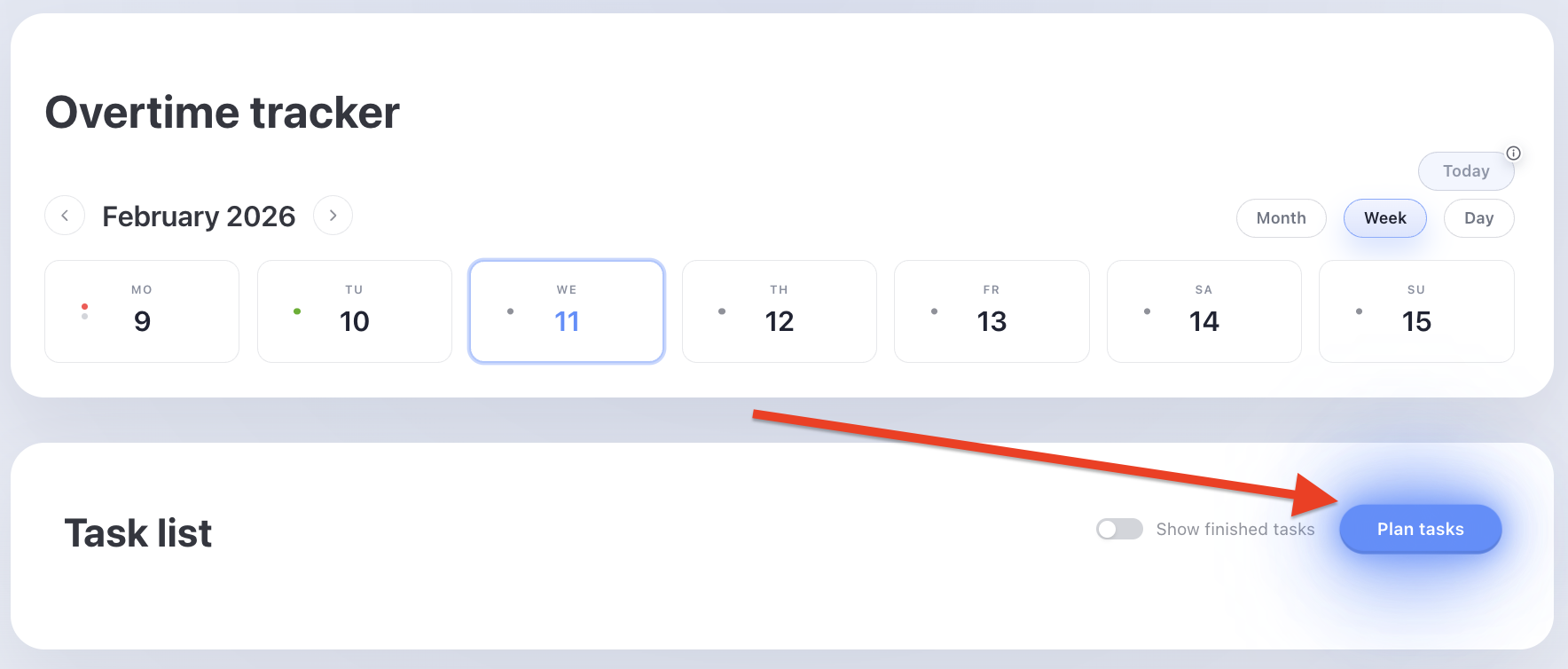1568x669 pixels.
Task: Click the February 2026 heading
Action: (x=199, y=216)
